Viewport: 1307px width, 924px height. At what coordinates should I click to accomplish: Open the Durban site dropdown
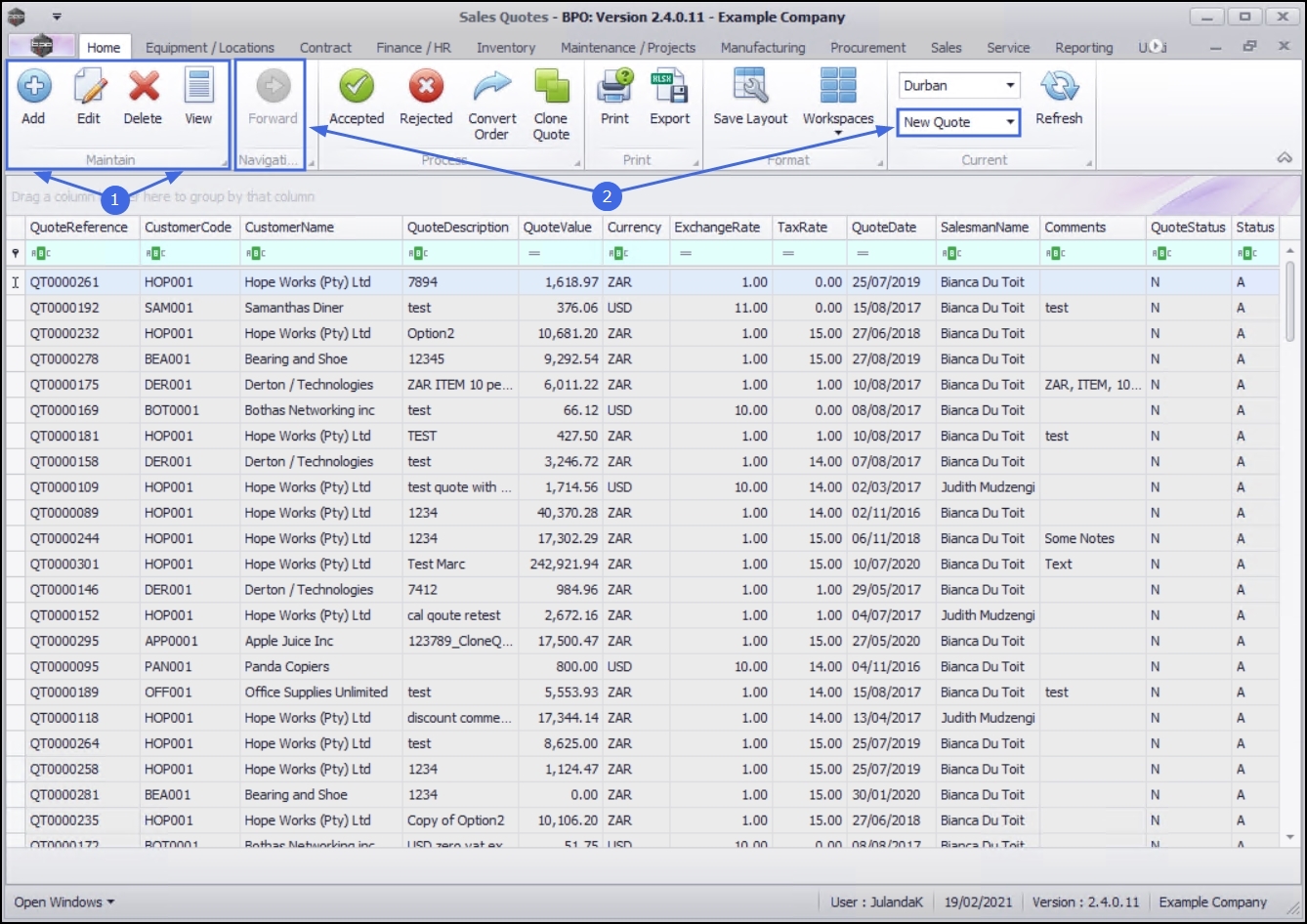coord(1010,86)
